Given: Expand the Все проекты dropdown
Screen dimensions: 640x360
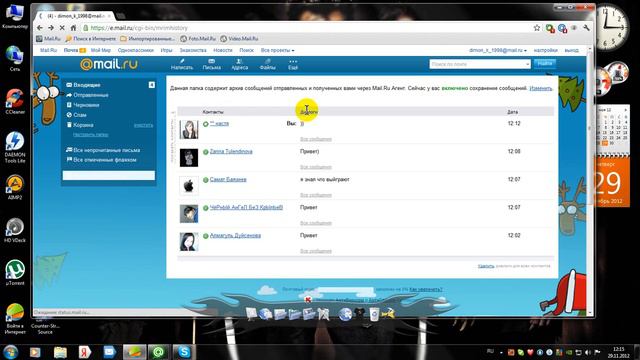Looking at the screenshot, I should pos(277,50).
